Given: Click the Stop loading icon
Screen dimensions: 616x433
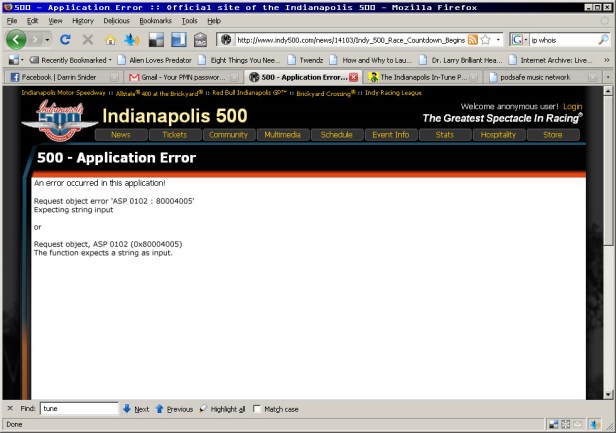Looking at the screenshot, I should point(88,40).
